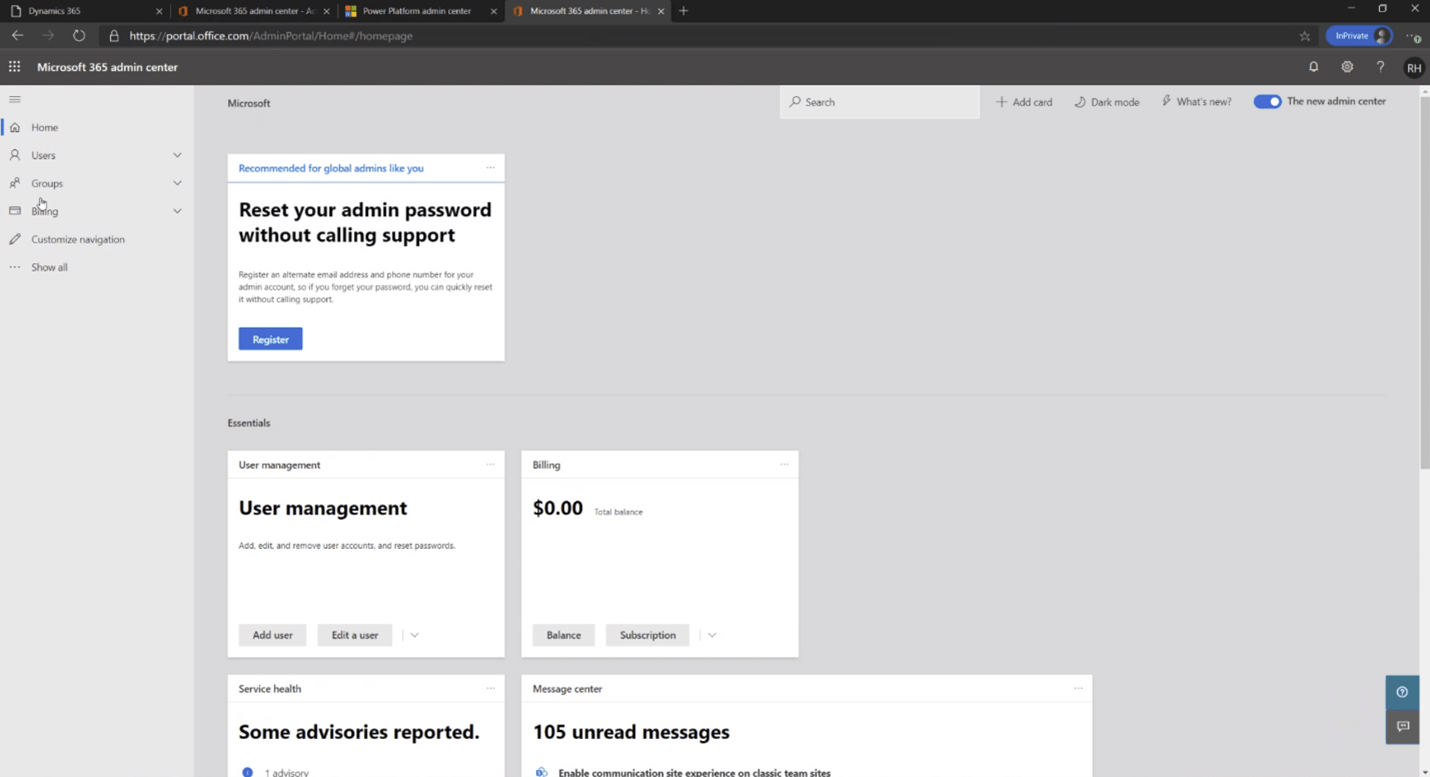Close the Dynamics 365 browser tab

pyautogui.click(x=159, y=11)
